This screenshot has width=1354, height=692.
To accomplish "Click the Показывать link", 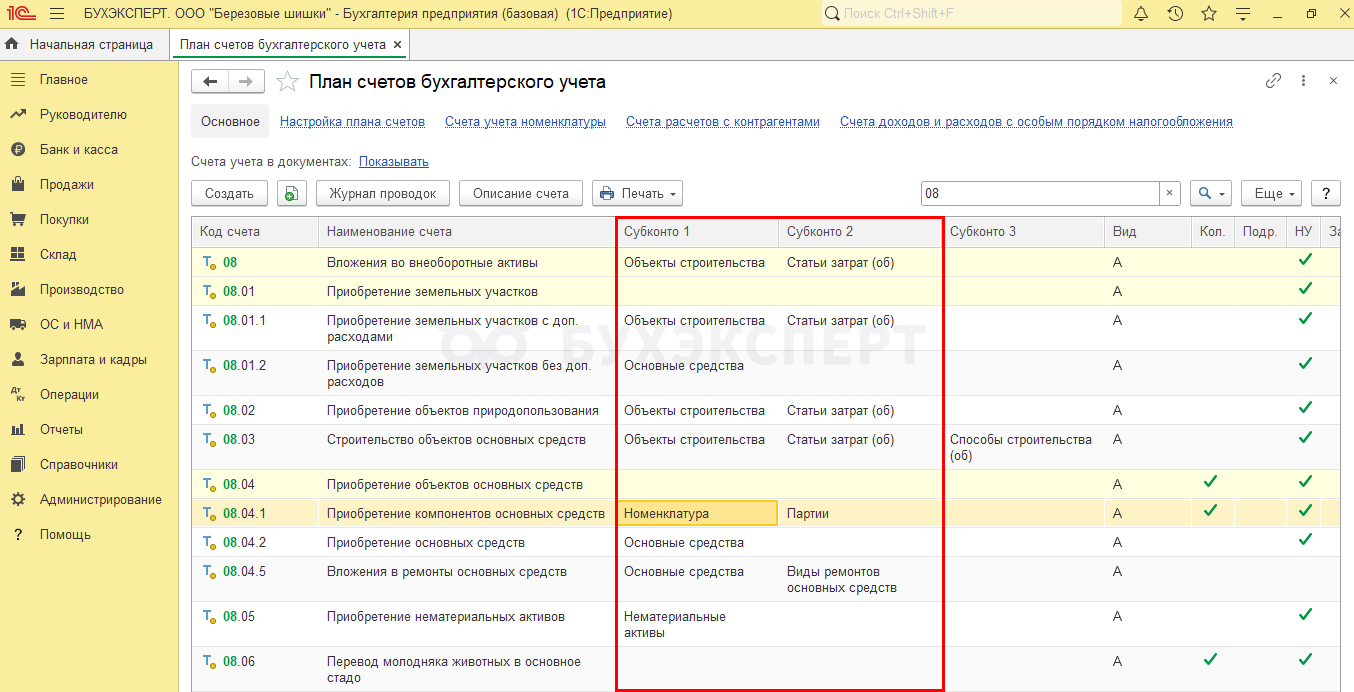I will tap(394, 162).
